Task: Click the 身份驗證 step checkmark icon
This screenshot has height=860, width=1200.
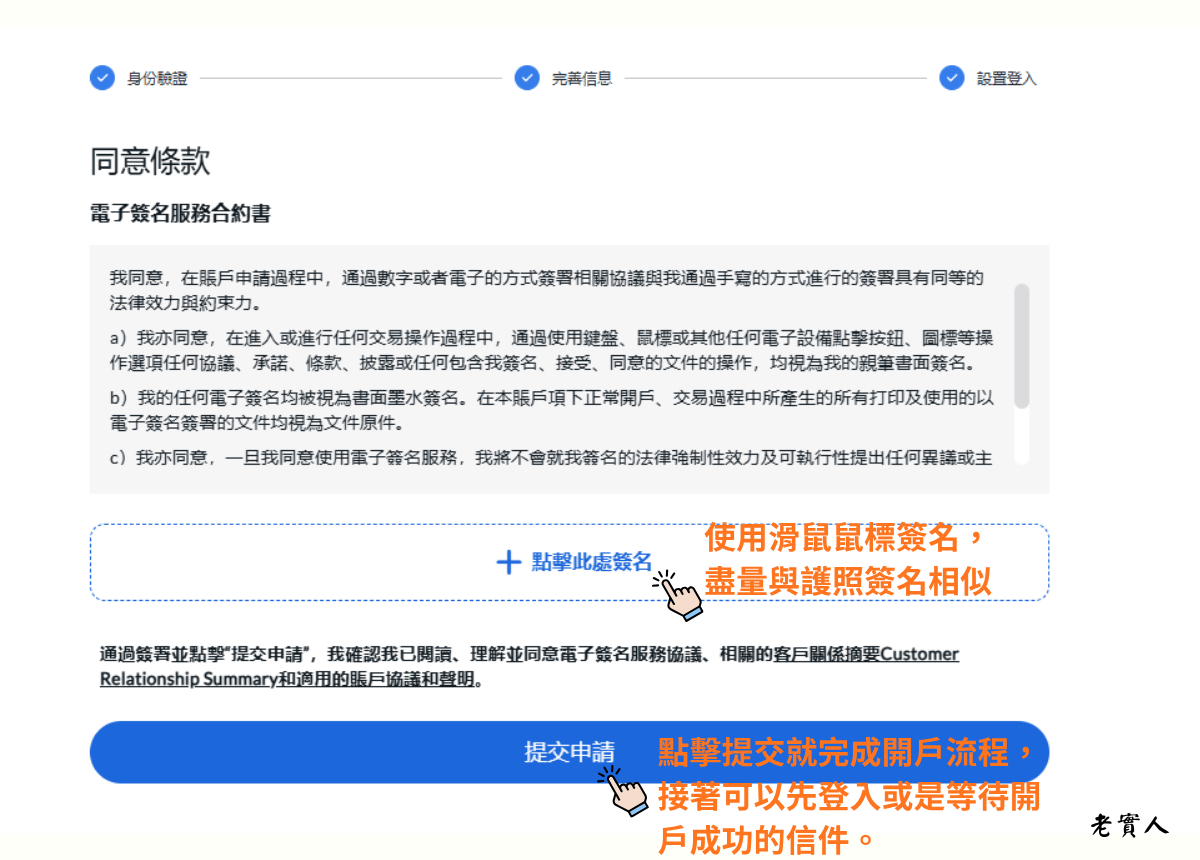Action: pyautogui.click(x=102, y=78)
